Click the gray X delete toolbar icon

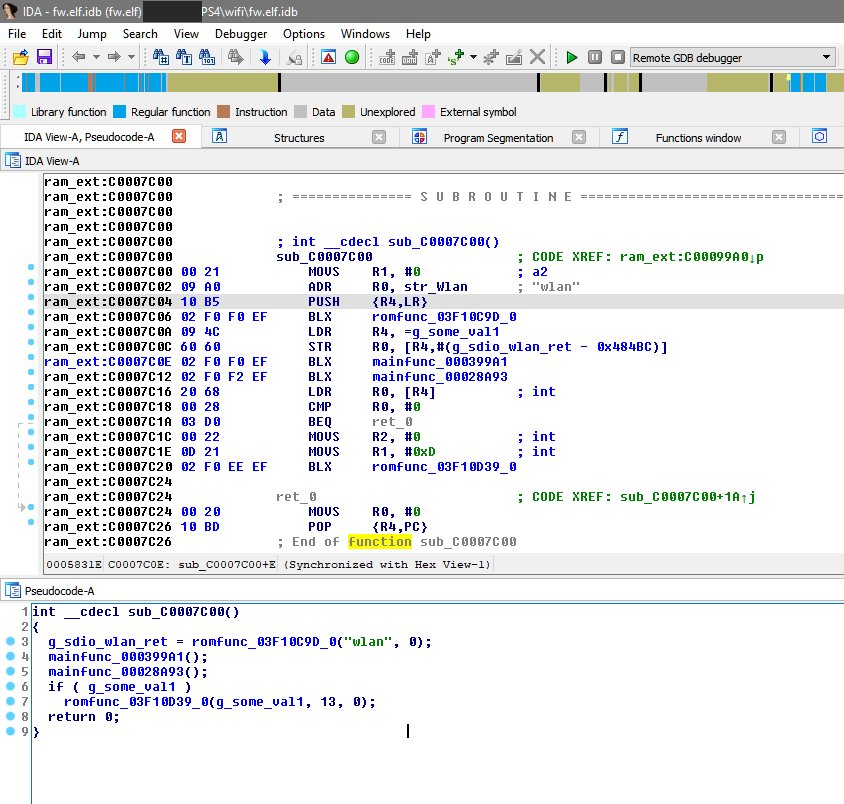tap(538, 58)
